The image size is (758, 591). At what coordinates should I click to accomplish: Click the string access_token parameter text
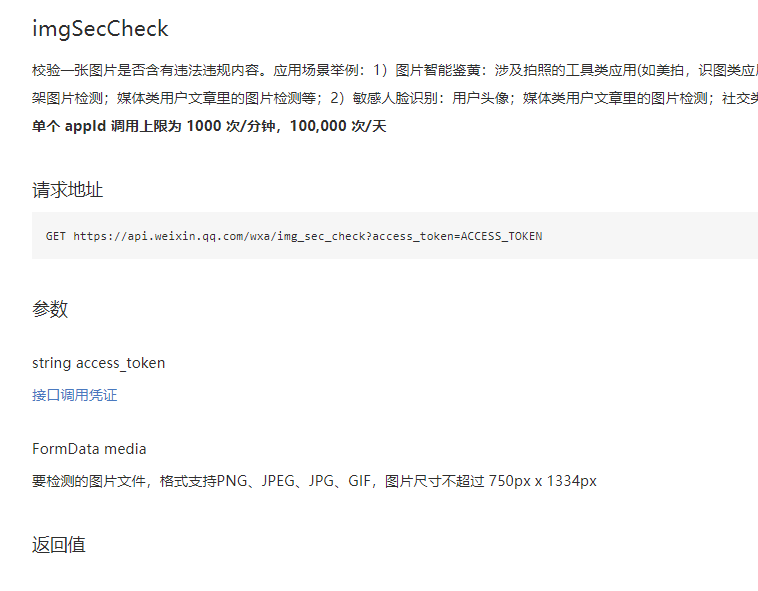(99, 363)
